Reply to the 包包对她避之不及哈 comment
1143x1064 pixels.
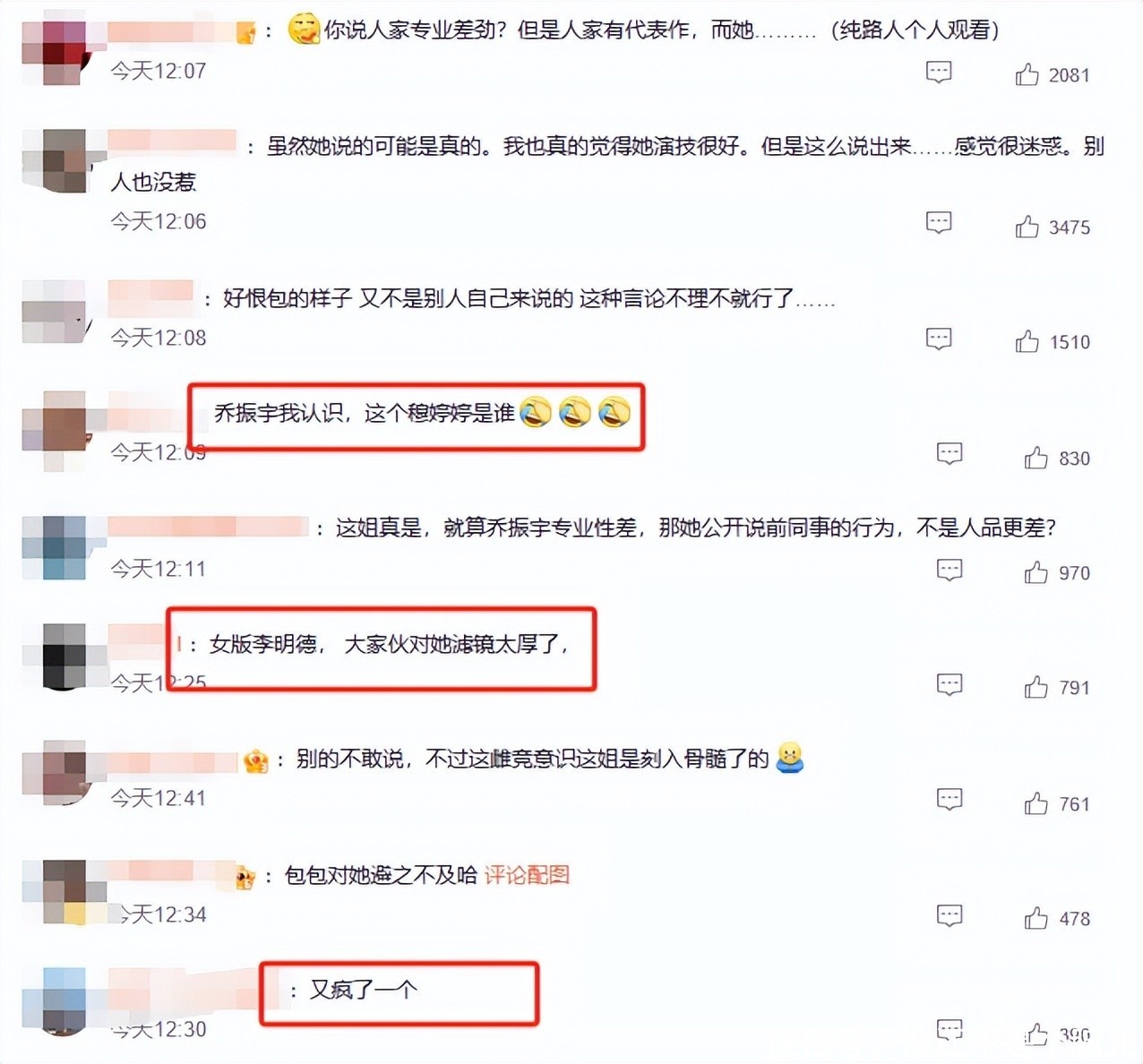point(950,915)
